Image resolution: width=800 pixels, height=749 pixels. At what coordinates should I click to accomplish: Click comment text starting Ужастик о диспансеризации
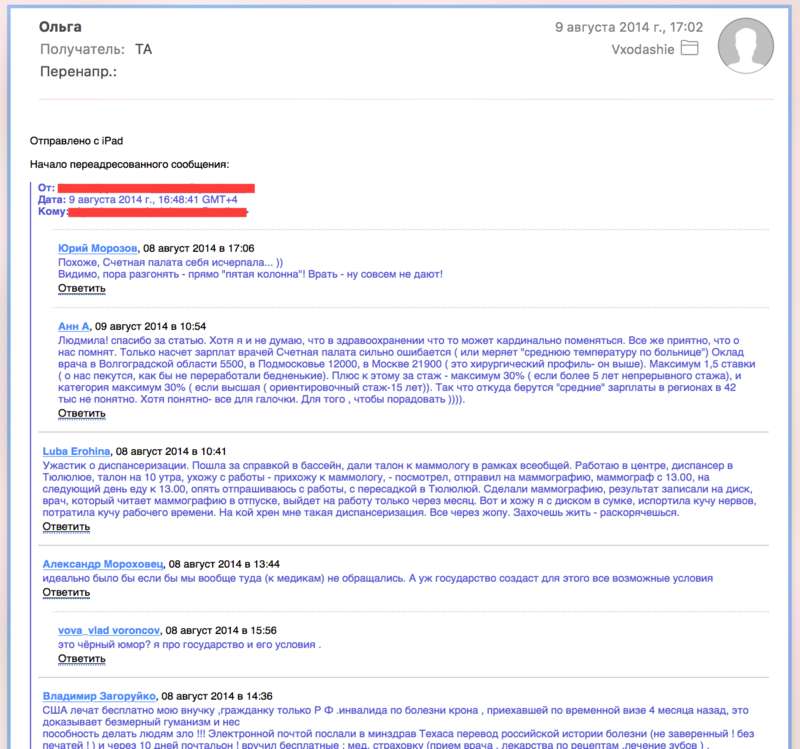pos(399,489)
